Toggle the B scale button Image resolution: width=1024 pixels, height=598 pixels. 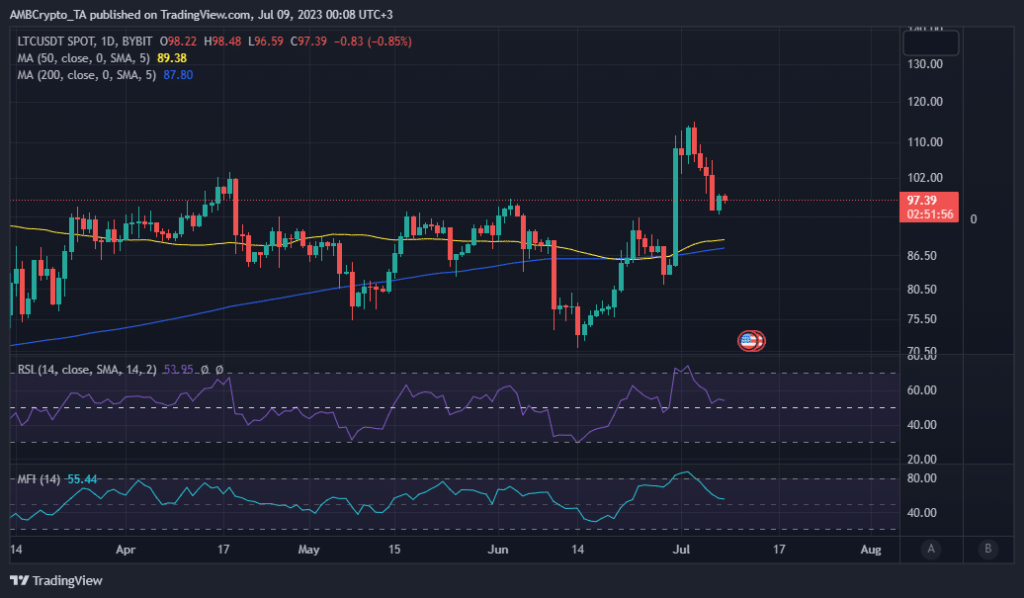(x=988, y=548)
